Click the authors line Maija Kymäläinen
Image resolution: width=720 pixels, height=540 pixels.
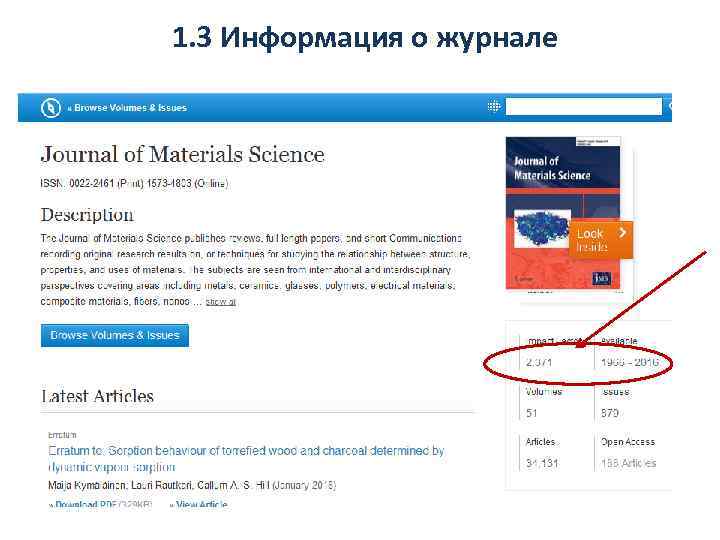192,485
